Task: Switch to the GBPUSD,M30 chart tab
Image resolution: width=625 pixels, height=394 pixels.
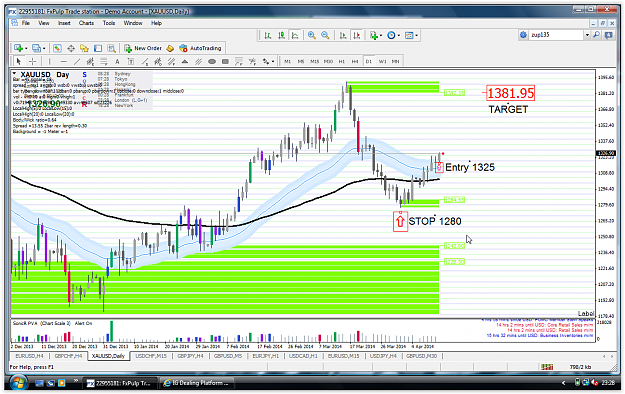Action: click(x=422, y=356)
